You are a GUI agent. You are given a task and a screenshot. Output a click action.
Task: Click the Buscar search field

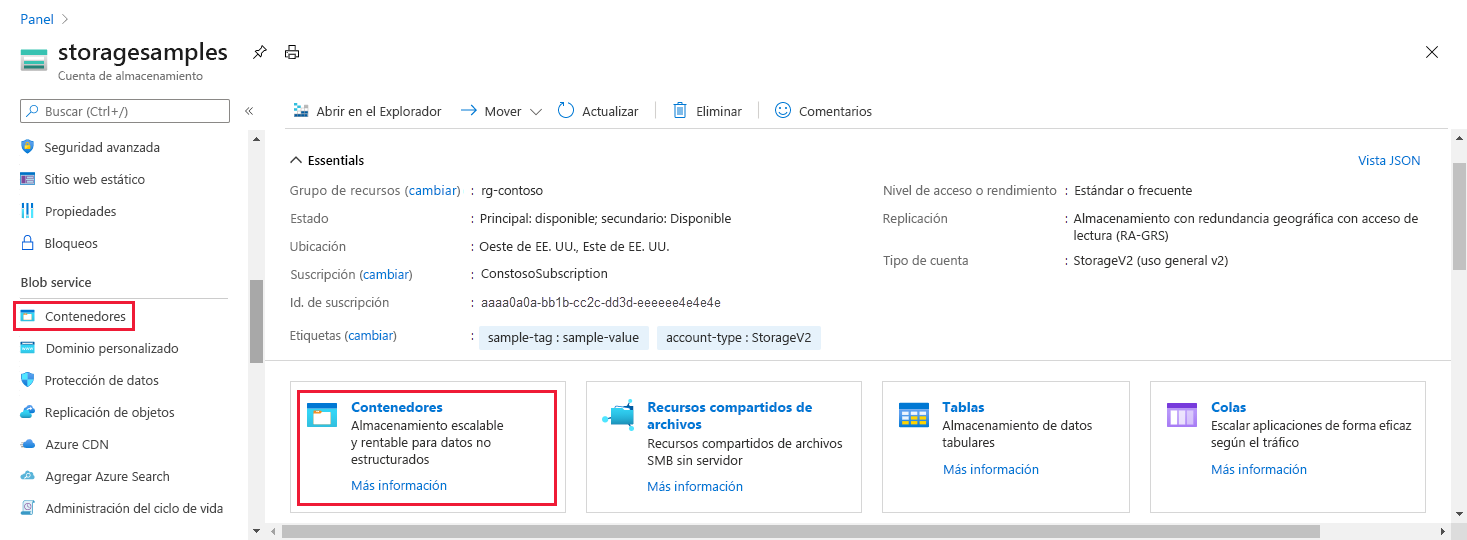tap(125, 111)
